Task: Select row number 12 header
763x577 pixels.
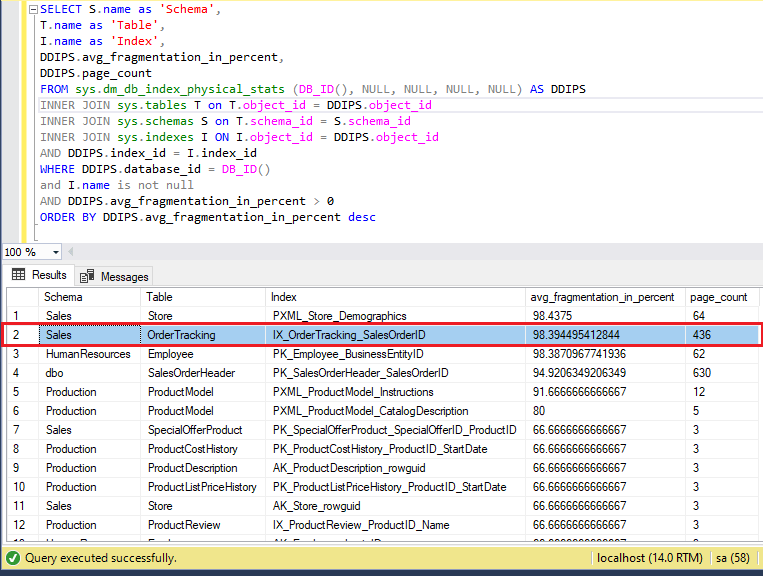Action: 23,524
